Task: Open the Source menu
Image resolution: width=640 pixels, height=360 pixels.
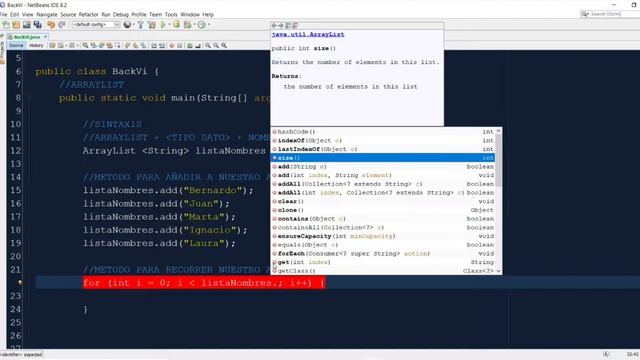Action: coord(68,14)
